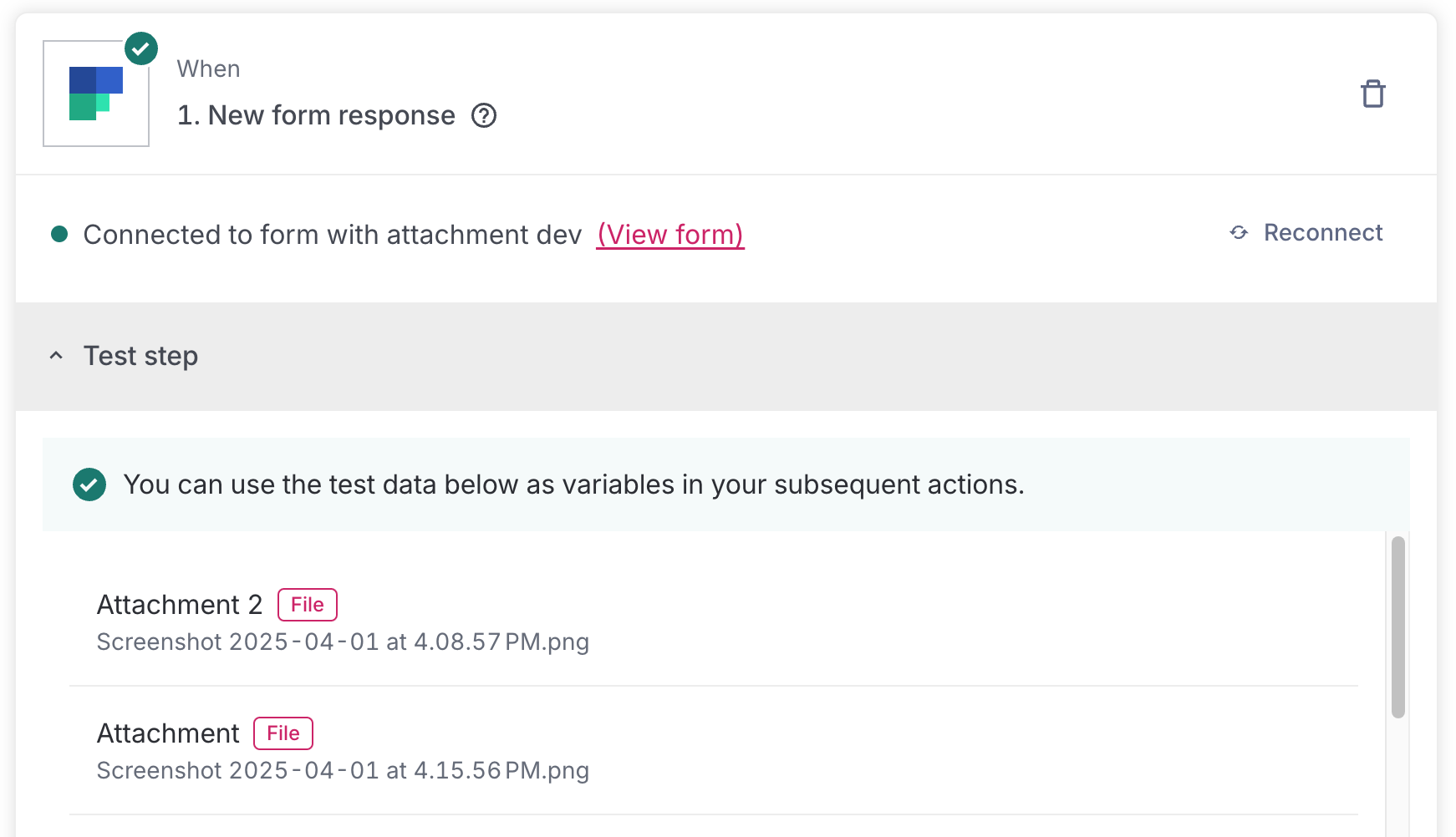
Task: Collapse Test step using the chevron arrow
Action: (56, 356)
